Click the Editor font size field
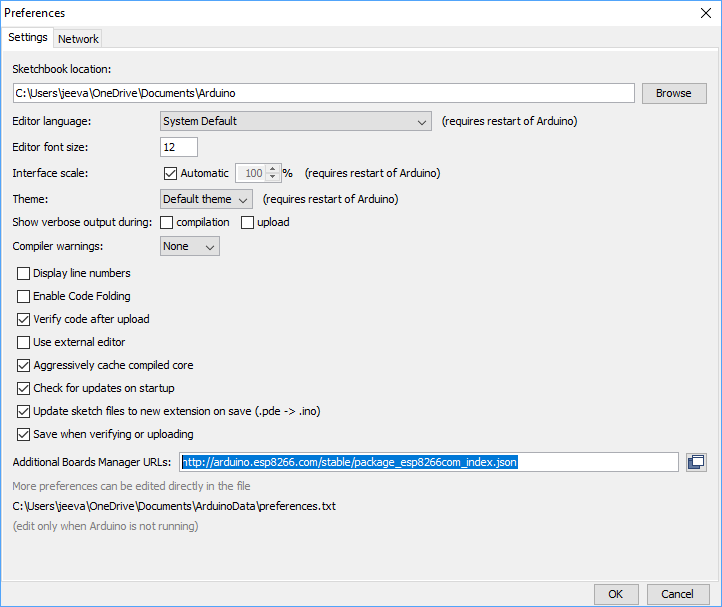The image size is (722, 607). pos(179,147)
